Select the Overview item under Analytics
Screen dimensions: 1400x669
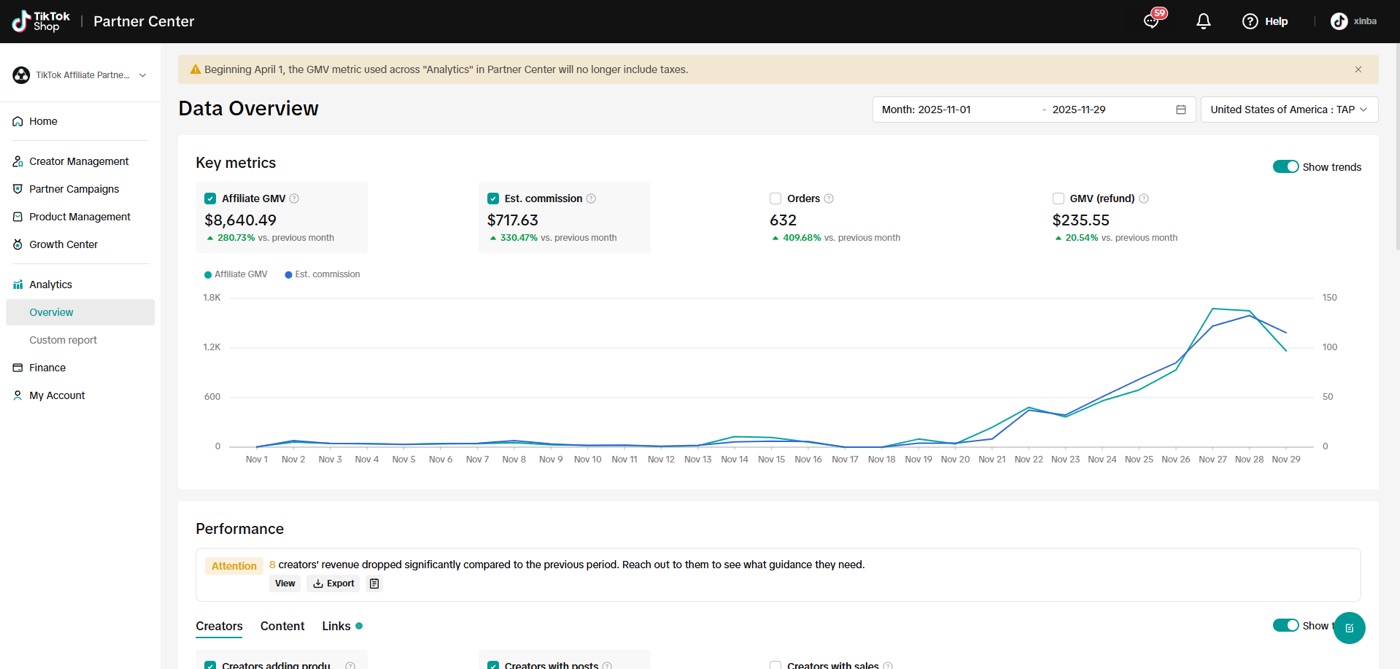(x=80, y=313)
